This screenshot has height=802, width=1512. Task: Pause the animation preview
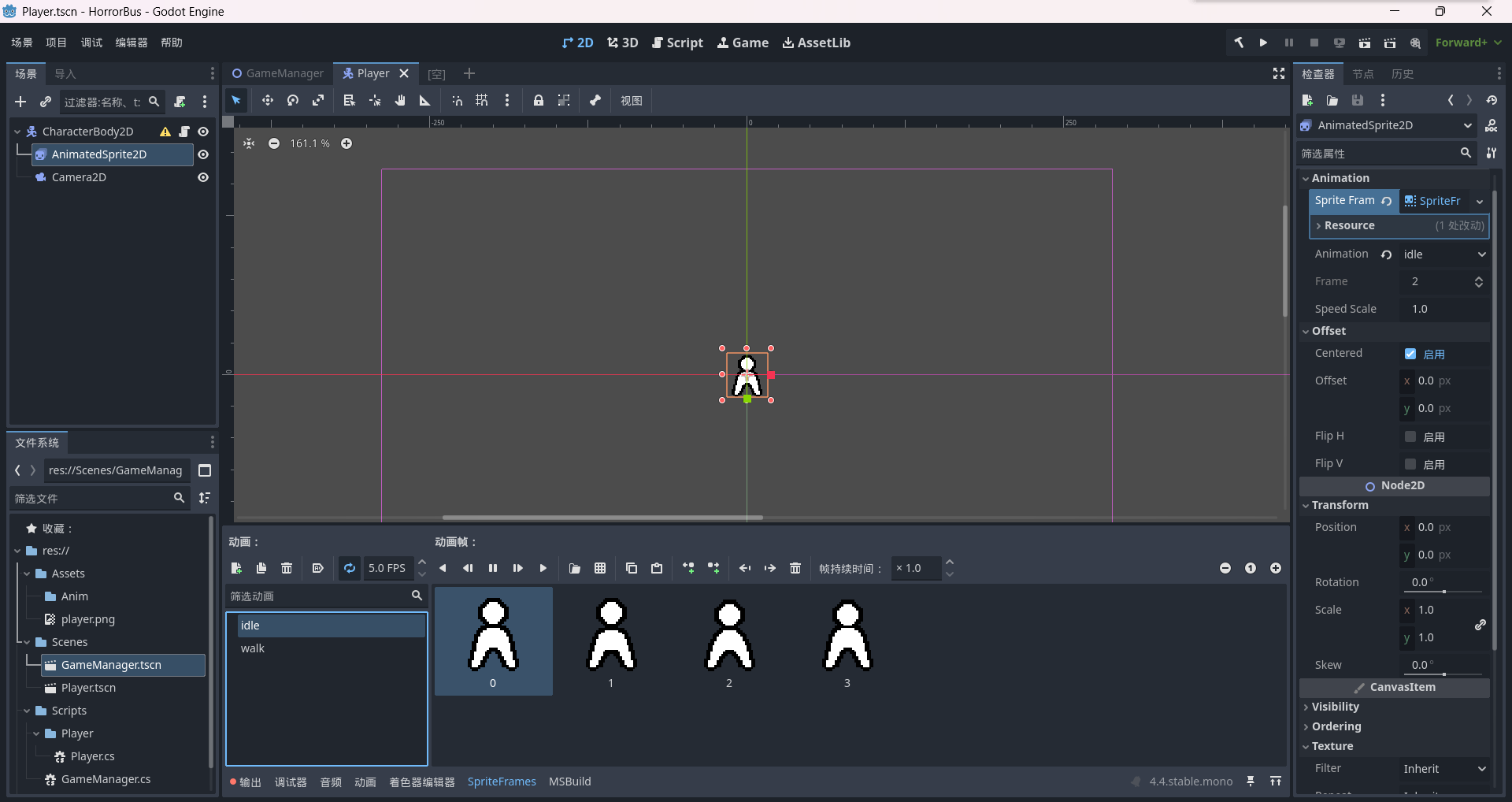point(493,568)
